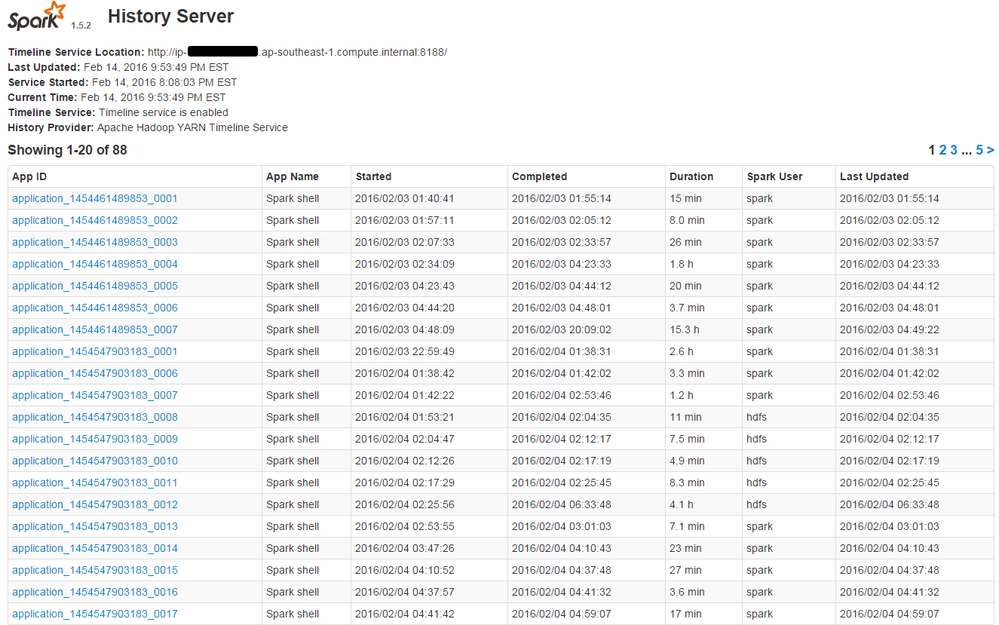Open application_1454461489853_0003

click(x=94, y=242)
